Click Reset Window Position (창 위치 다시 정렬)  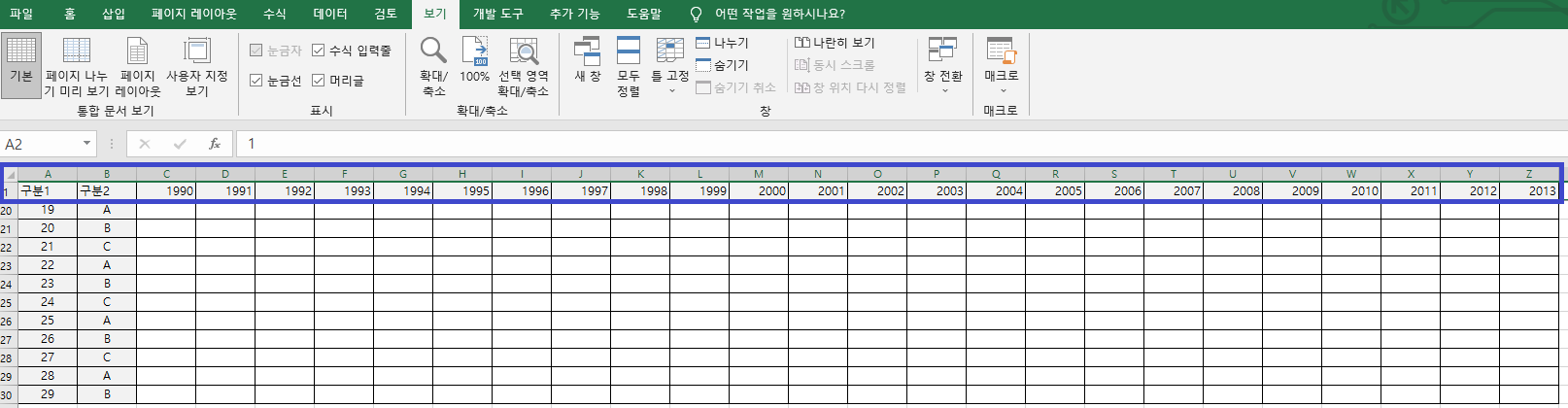pyautogui.click(x=850, y=87)
